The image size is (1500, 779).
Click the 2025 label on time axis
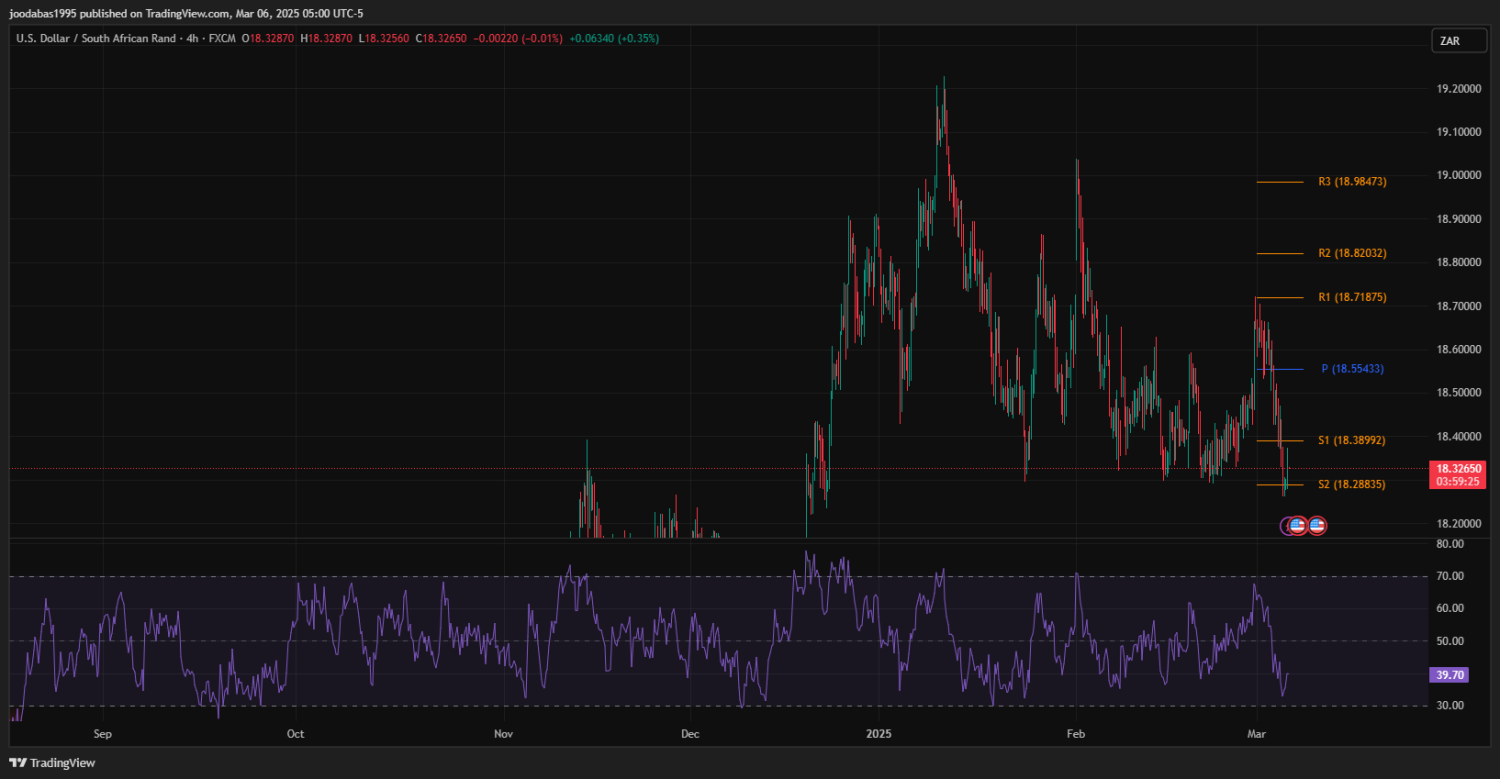879,733
